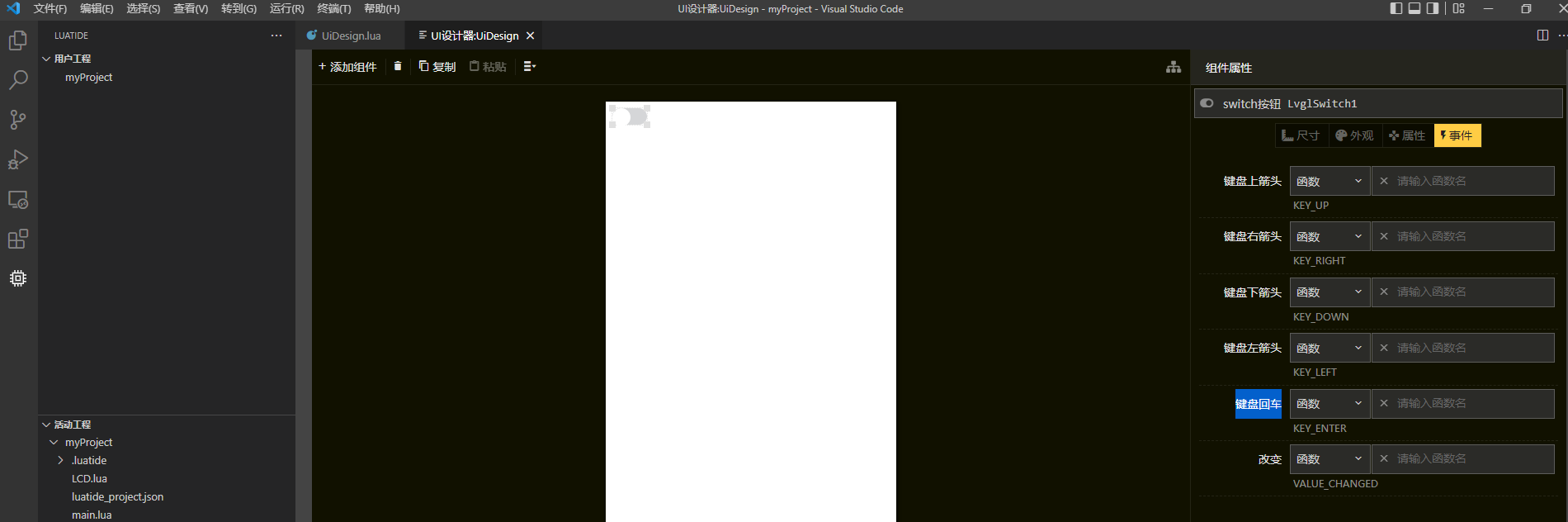The width and height of the screenshot is (1568, 522).
Task: Open LUATIDE panel more actions menu
Action: click(276, 36)
